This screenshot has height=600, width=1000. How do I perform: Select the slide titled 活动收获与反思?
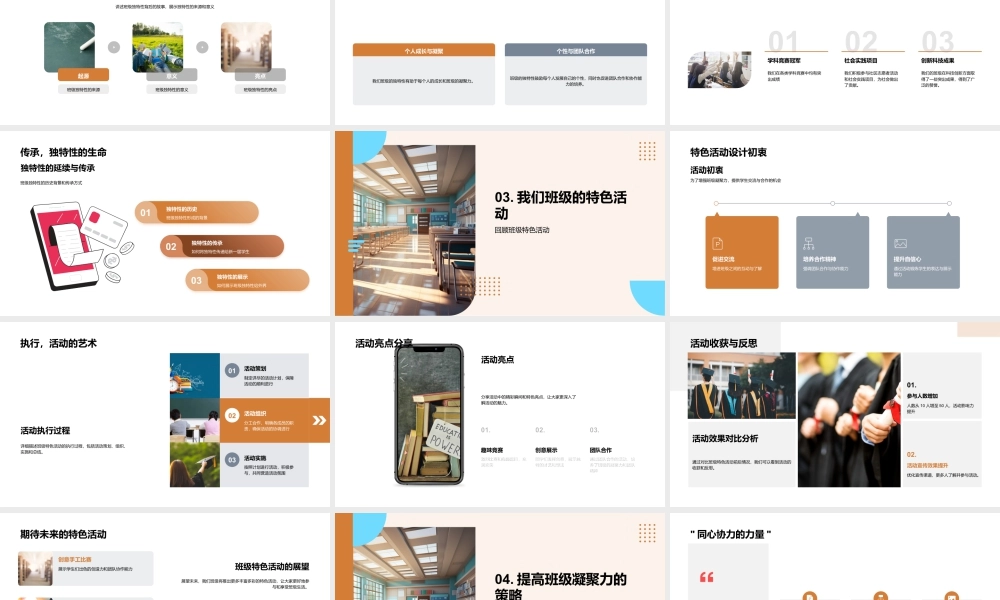(835, 414)
